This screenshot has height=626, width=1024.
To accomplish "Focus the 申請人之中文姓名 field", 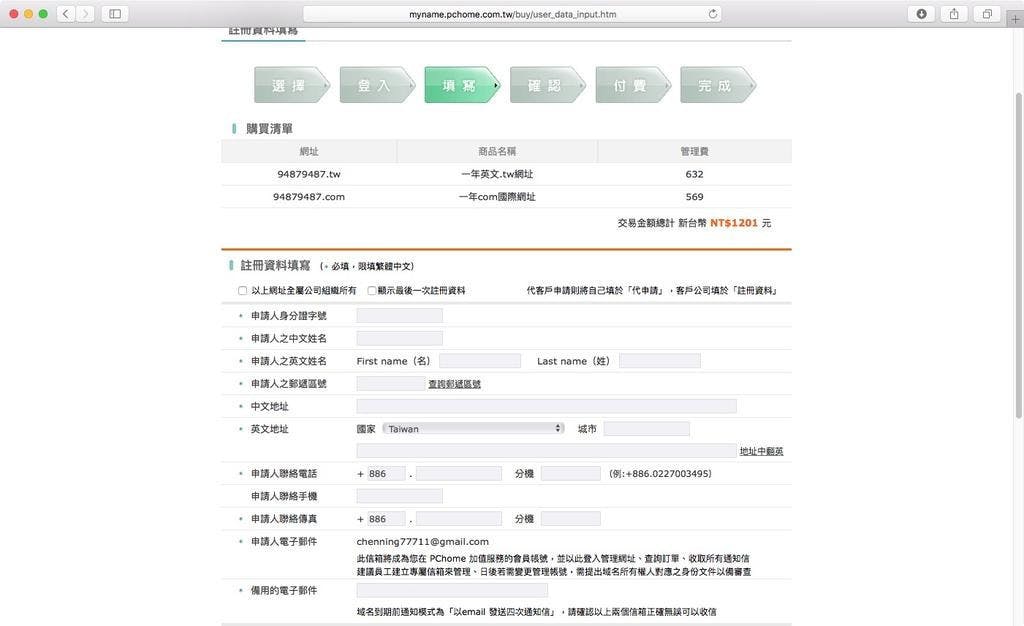I will tap(400, 338).
